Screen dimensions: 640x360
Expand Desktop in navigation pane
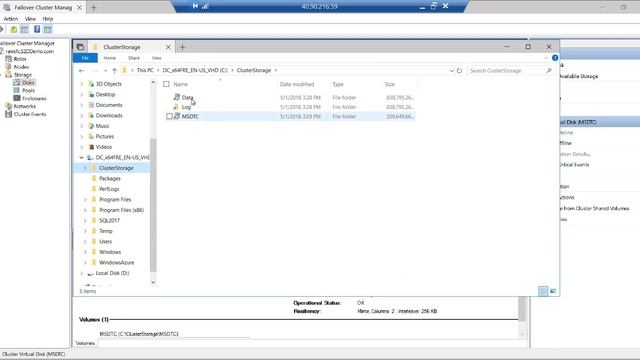[82, 95]
